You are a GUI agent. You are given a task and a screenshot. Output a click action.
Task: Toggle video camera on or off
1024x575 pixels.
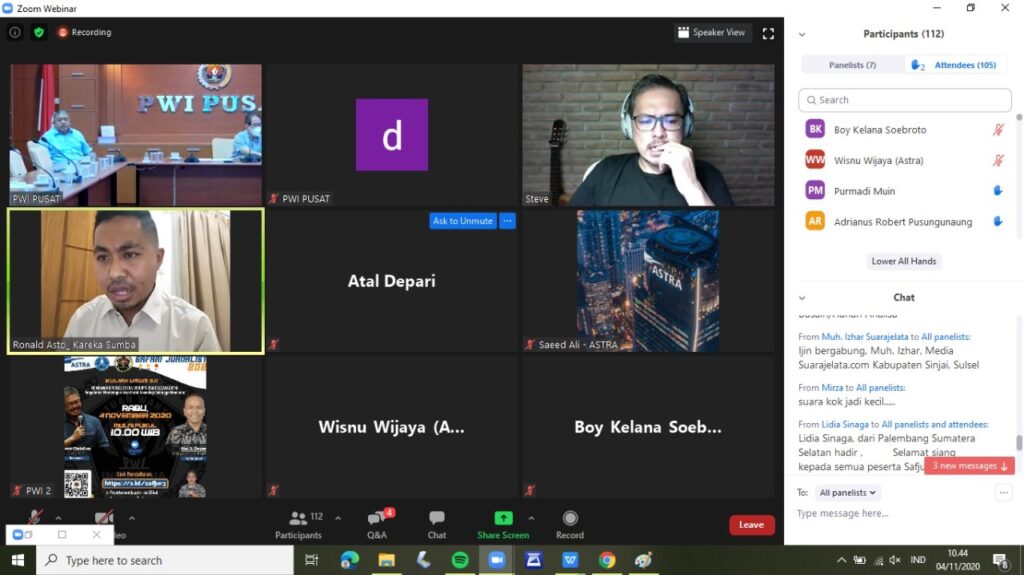(103, 518)
